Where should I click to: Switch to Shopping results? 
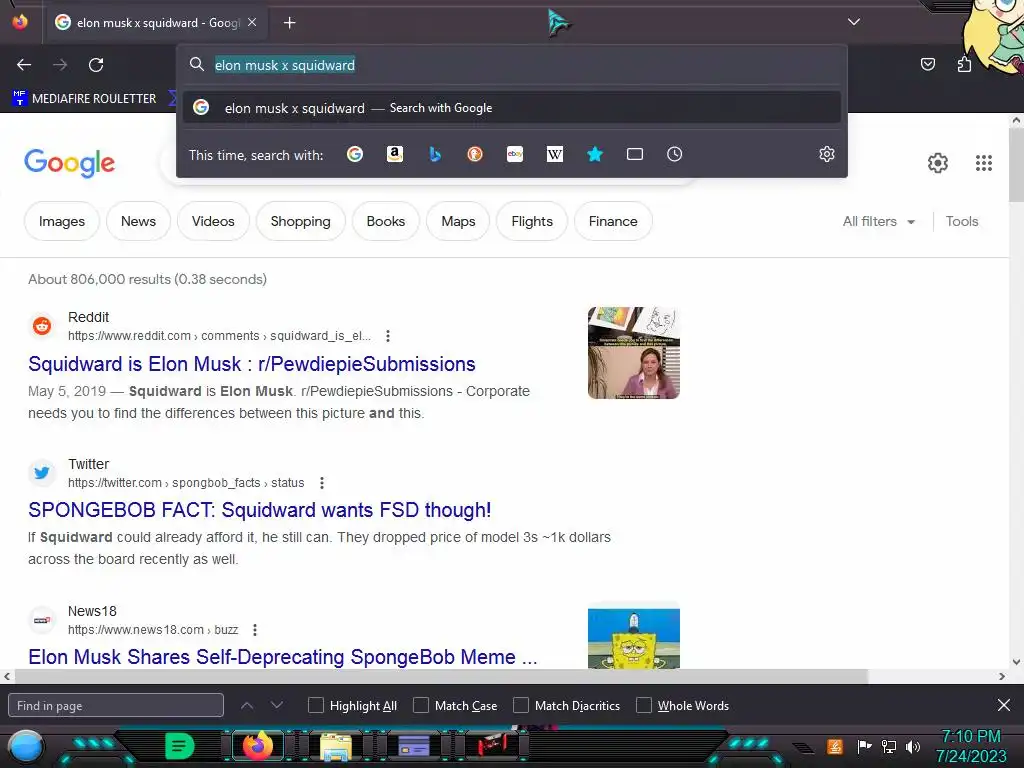pos(300,221)
